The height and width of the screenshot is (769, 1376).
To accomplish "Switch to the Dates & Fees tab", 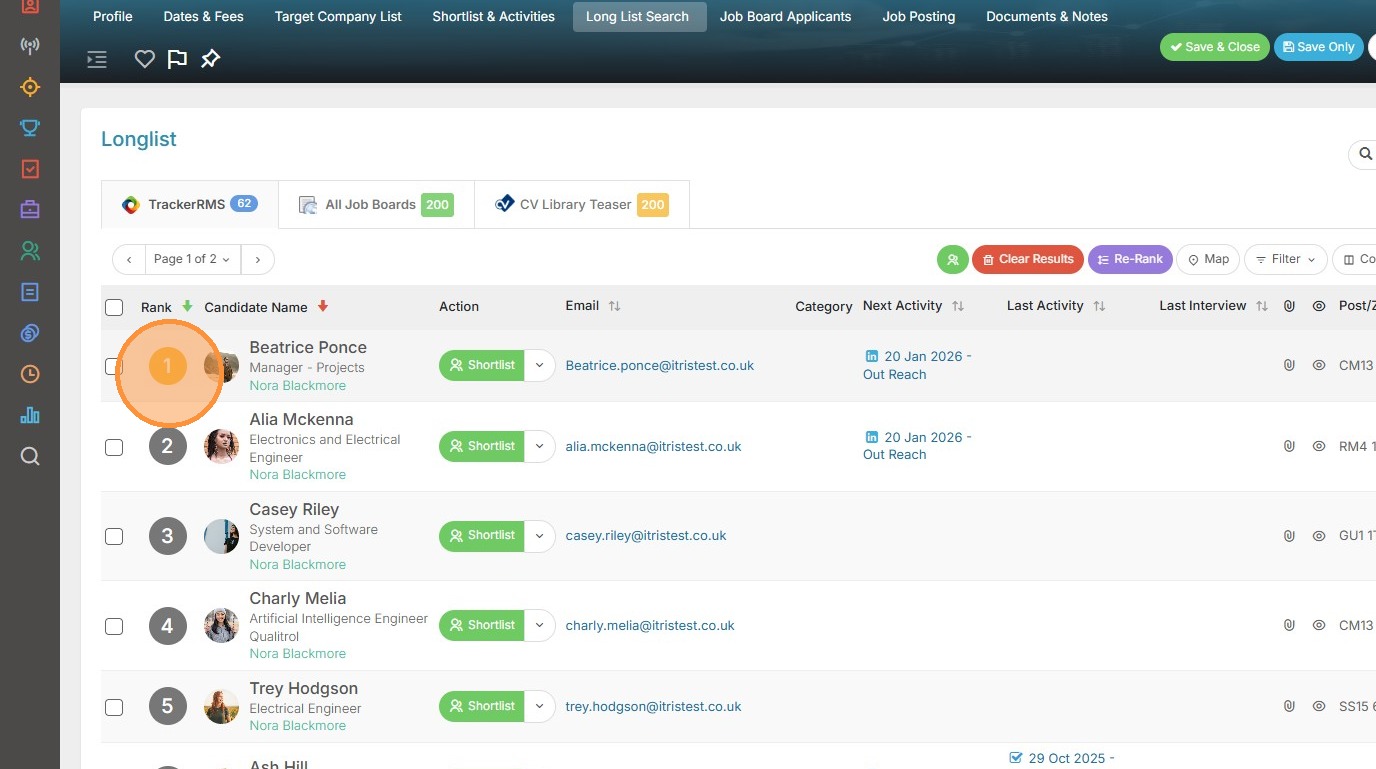I will click(204, 16).
